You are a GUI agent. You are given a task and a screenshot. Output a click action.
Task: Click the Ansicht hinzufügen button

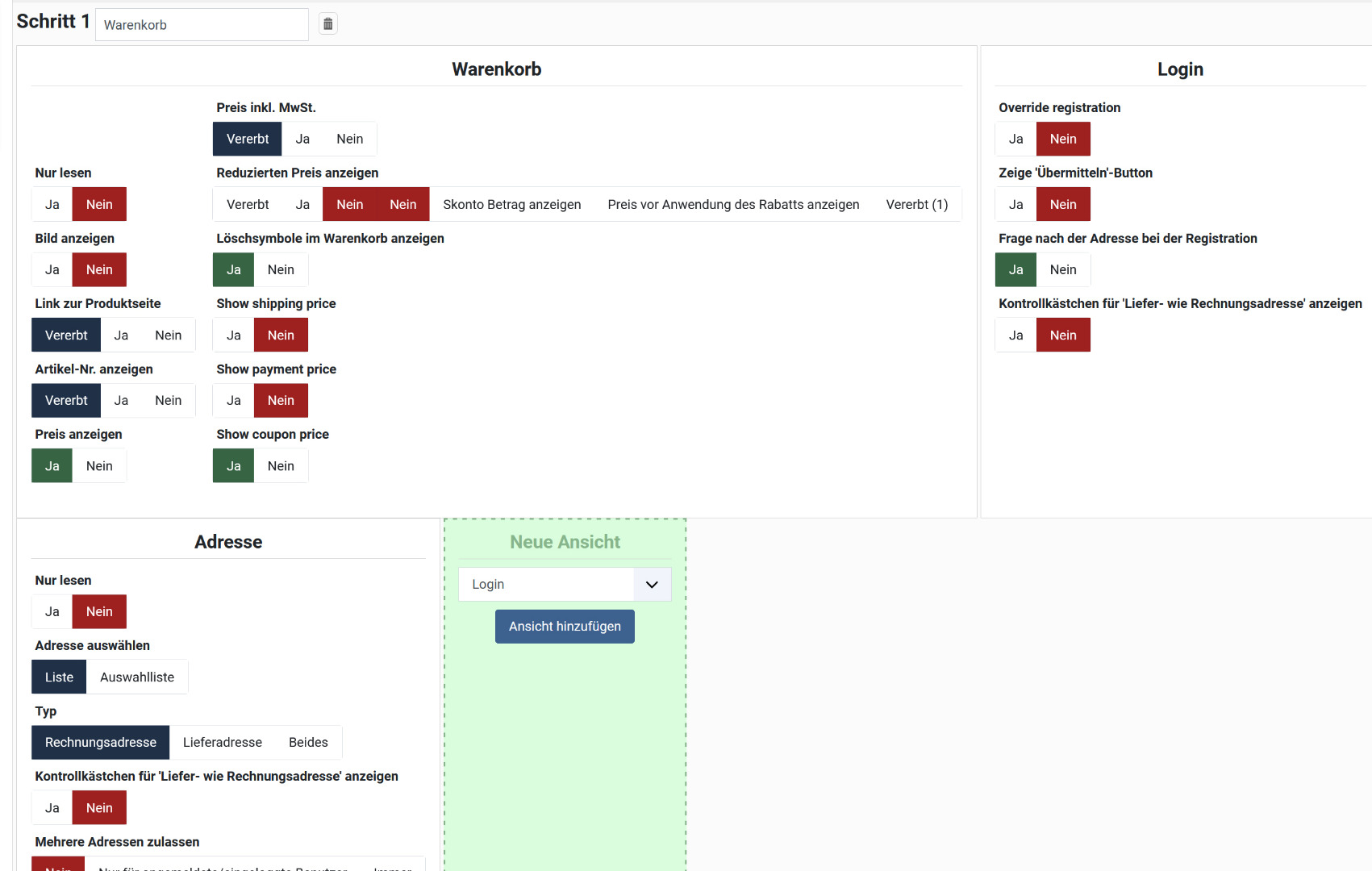point(565,627)
